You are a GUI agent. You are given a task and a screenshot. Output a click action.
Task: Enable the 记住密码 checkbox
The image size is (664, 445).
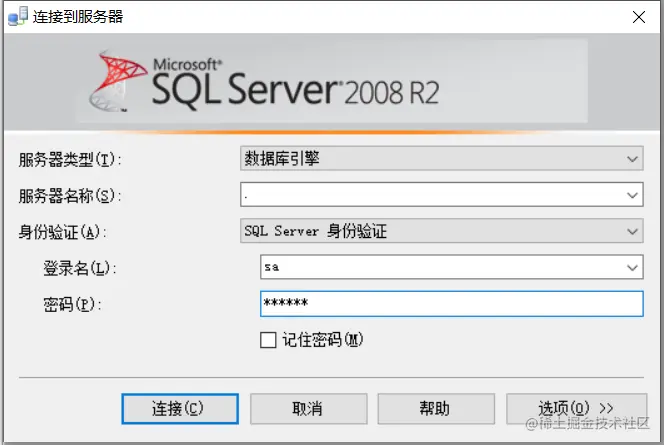click(268, 340)
